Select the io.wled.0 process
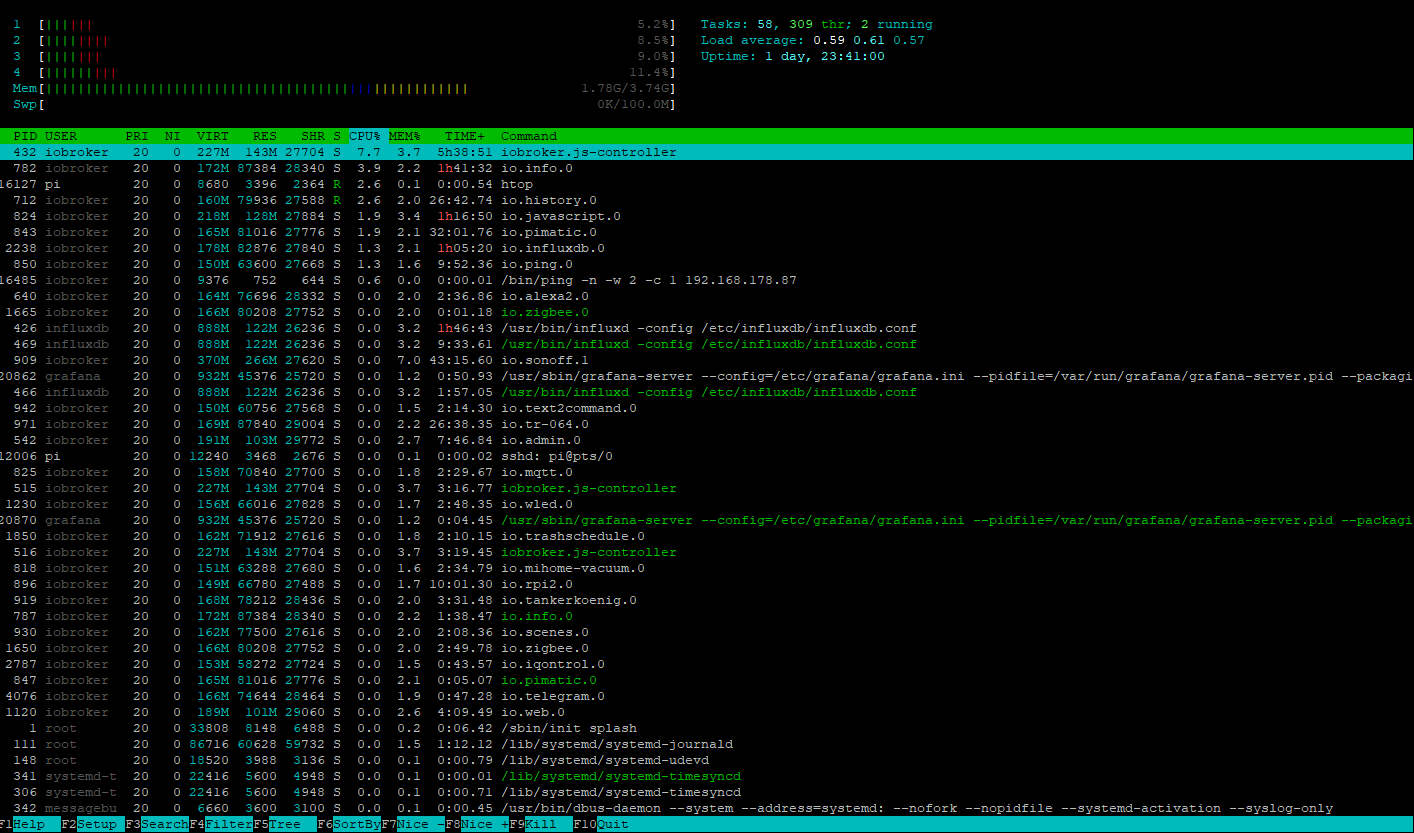1414x833 pixels. point(707,504)
